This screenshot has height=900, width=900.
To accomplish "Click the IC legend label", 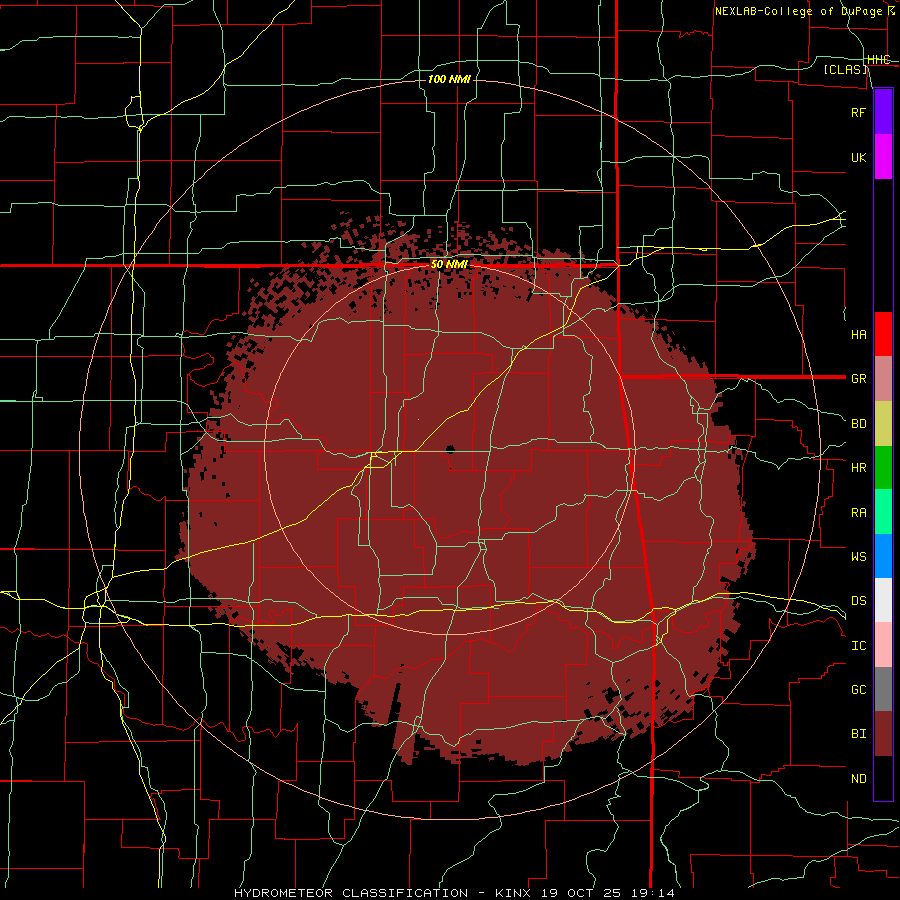I will (x=858, y=646).
